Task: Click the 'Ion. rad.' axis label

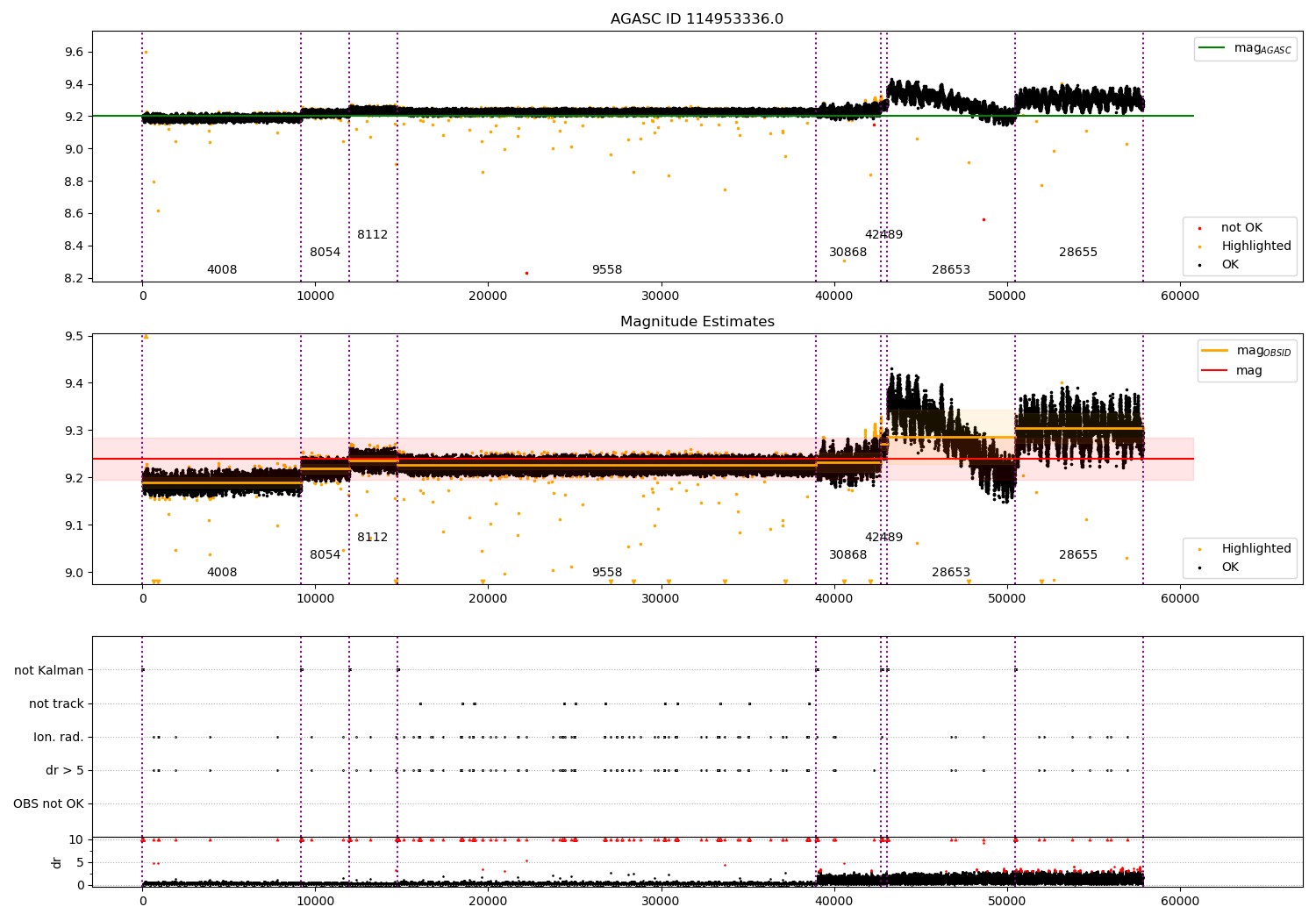Action: pyautogui.click(x=59, y=738)
